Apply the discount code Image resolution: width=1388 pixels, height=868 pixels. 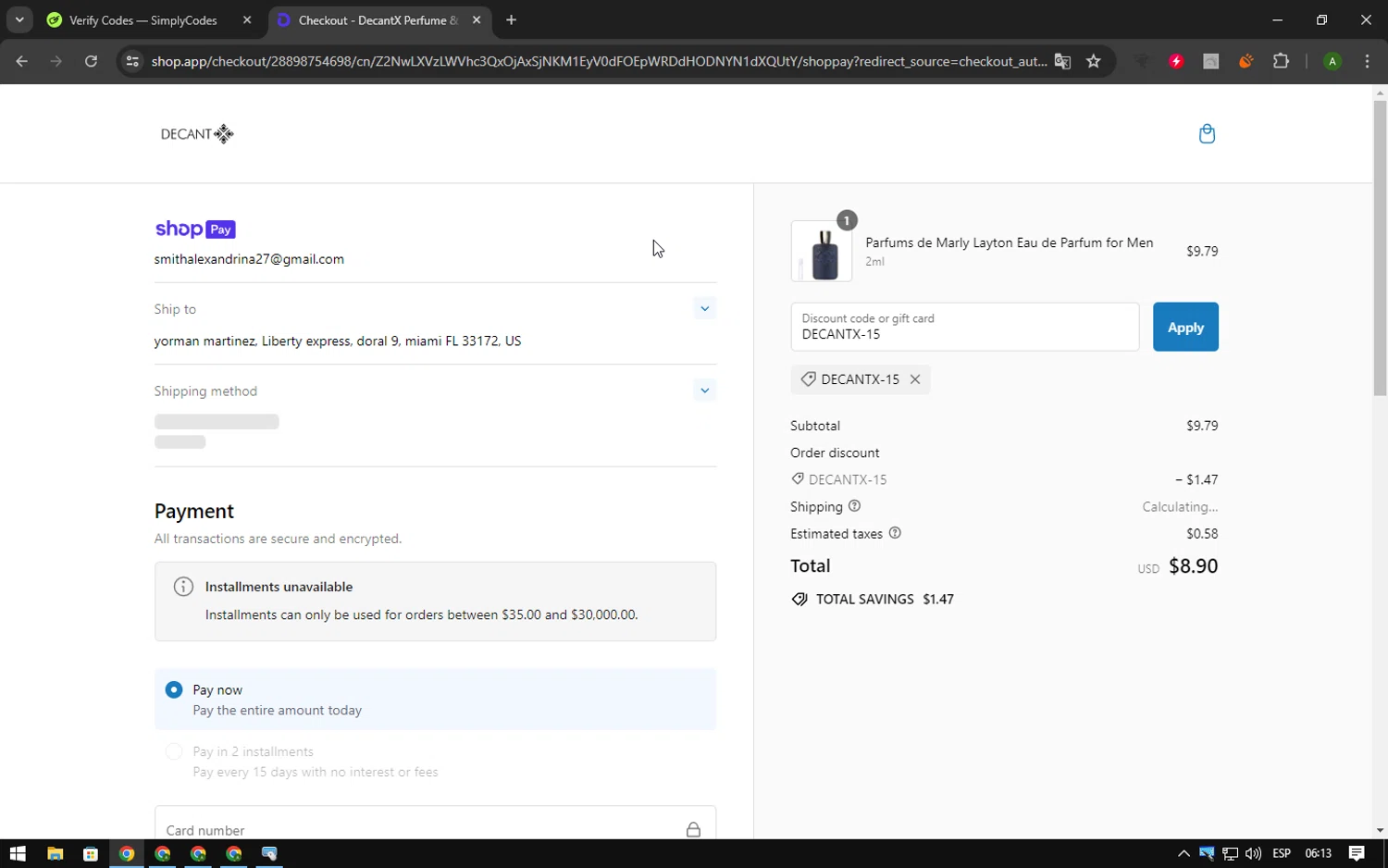click(1185, 327)
